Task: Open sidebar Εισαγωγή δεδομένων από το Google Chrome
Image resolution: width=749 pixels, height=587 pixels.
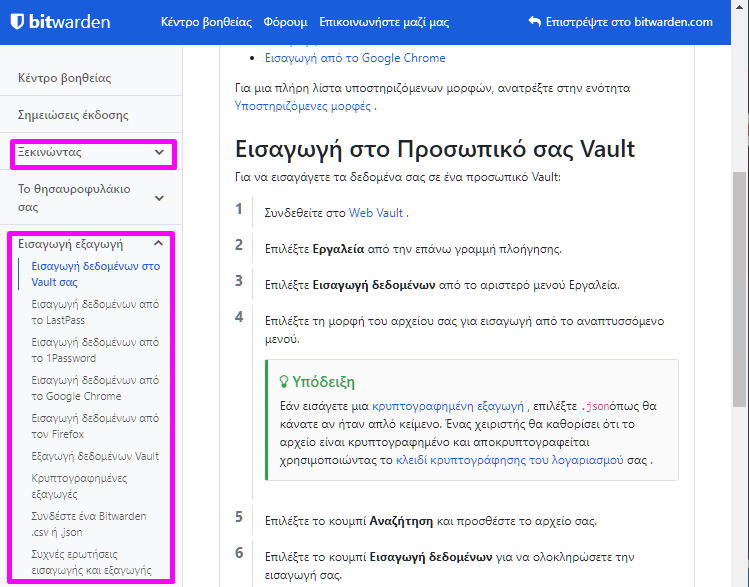Action: 95,388
